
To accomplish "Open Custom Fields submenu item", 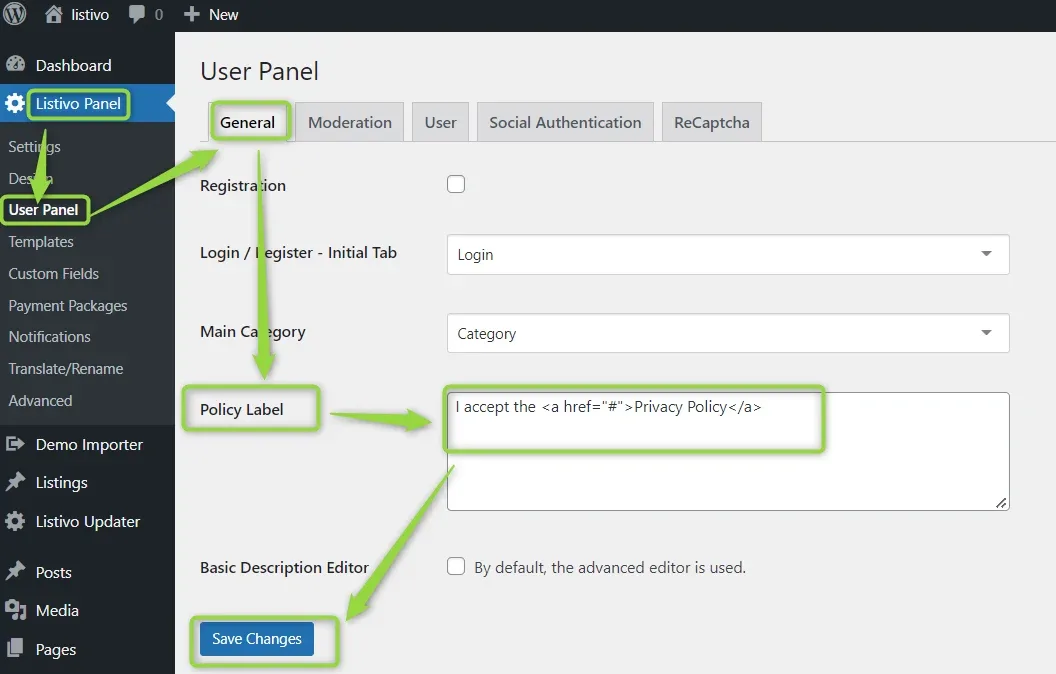I will (53, 273).
